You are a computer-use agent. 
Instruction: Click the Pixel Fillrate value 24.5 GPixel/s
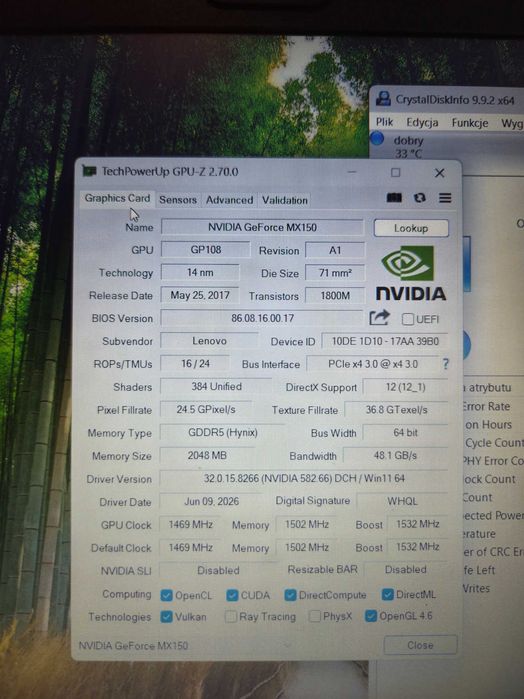(x=206, y=409)
